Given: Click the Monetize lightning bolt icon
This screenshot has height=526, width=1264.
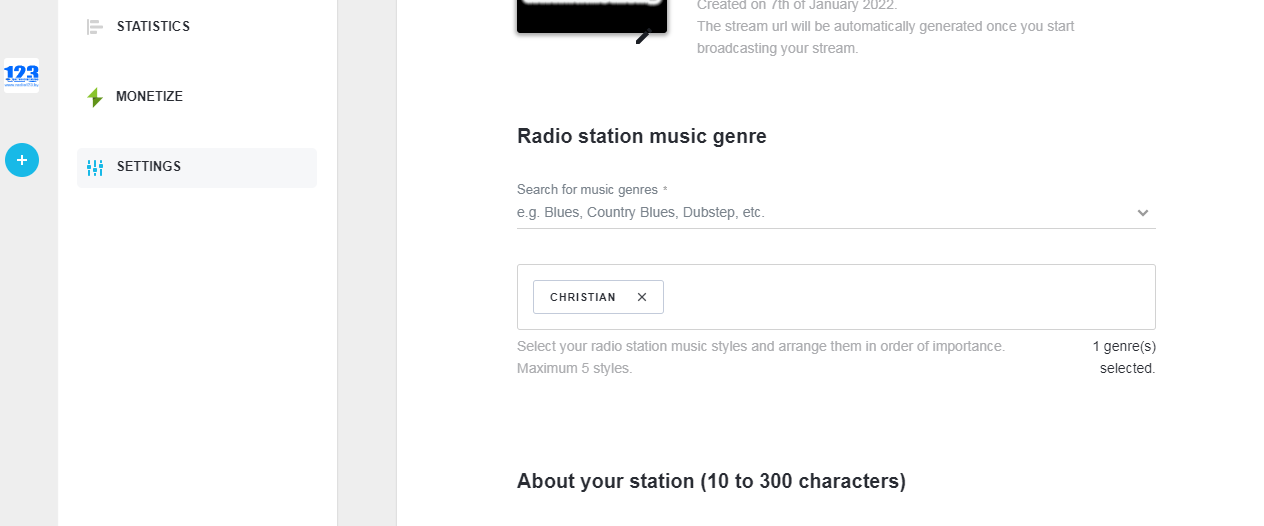Looking at the screenshot, I should tap(95, 97).
